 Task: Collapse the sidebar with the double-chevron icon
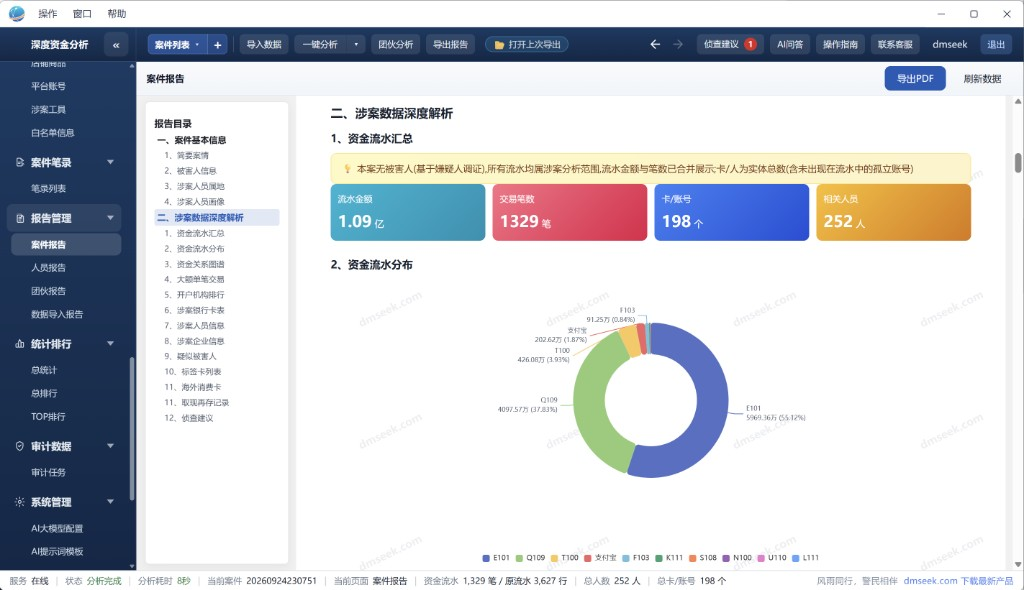point(116,45)
